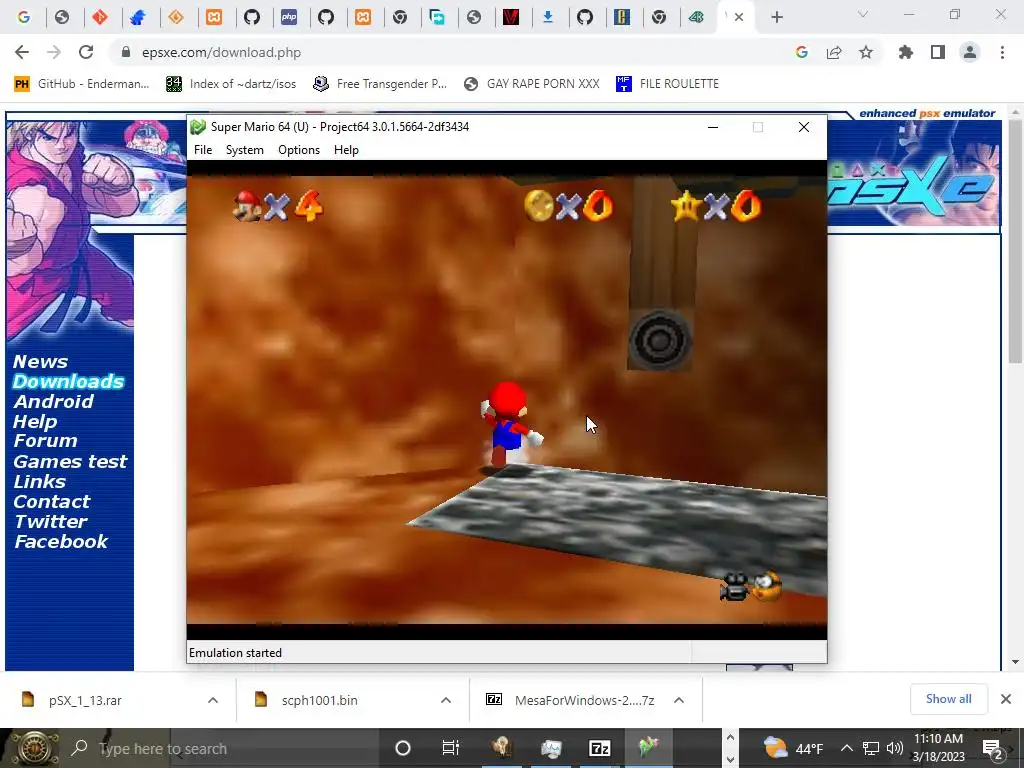
Task: Open Chrome tab search chevron
Action: (863, 14)
